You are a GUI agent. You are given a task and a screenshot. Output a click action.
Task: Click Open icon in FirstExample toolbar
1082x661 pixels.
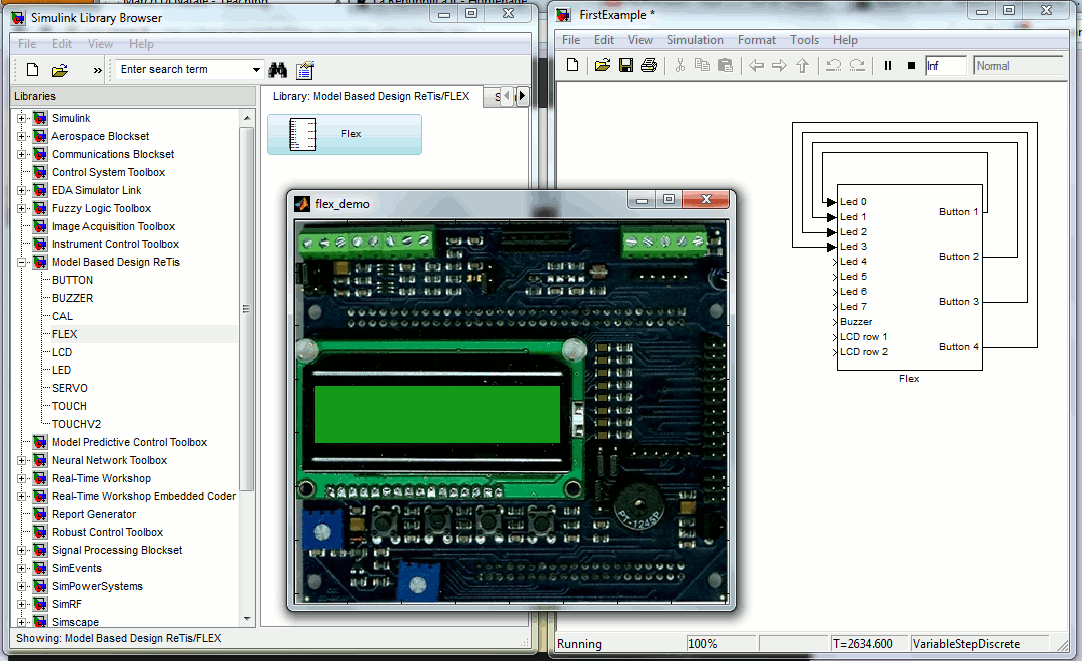pyautogui.click(x=602, y=66)
